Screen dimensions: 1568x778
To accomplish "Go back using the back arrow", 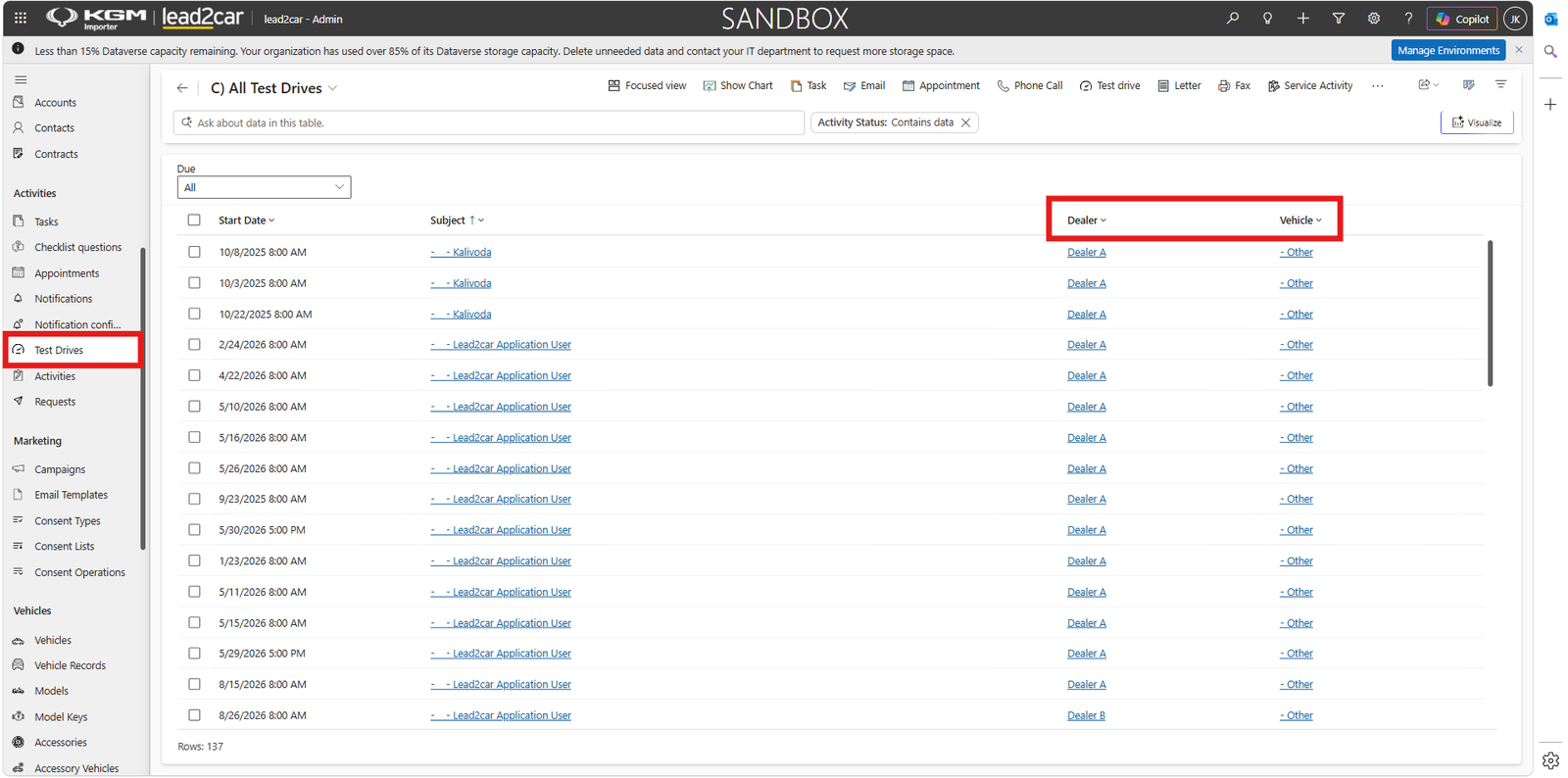I will [182, 88].
